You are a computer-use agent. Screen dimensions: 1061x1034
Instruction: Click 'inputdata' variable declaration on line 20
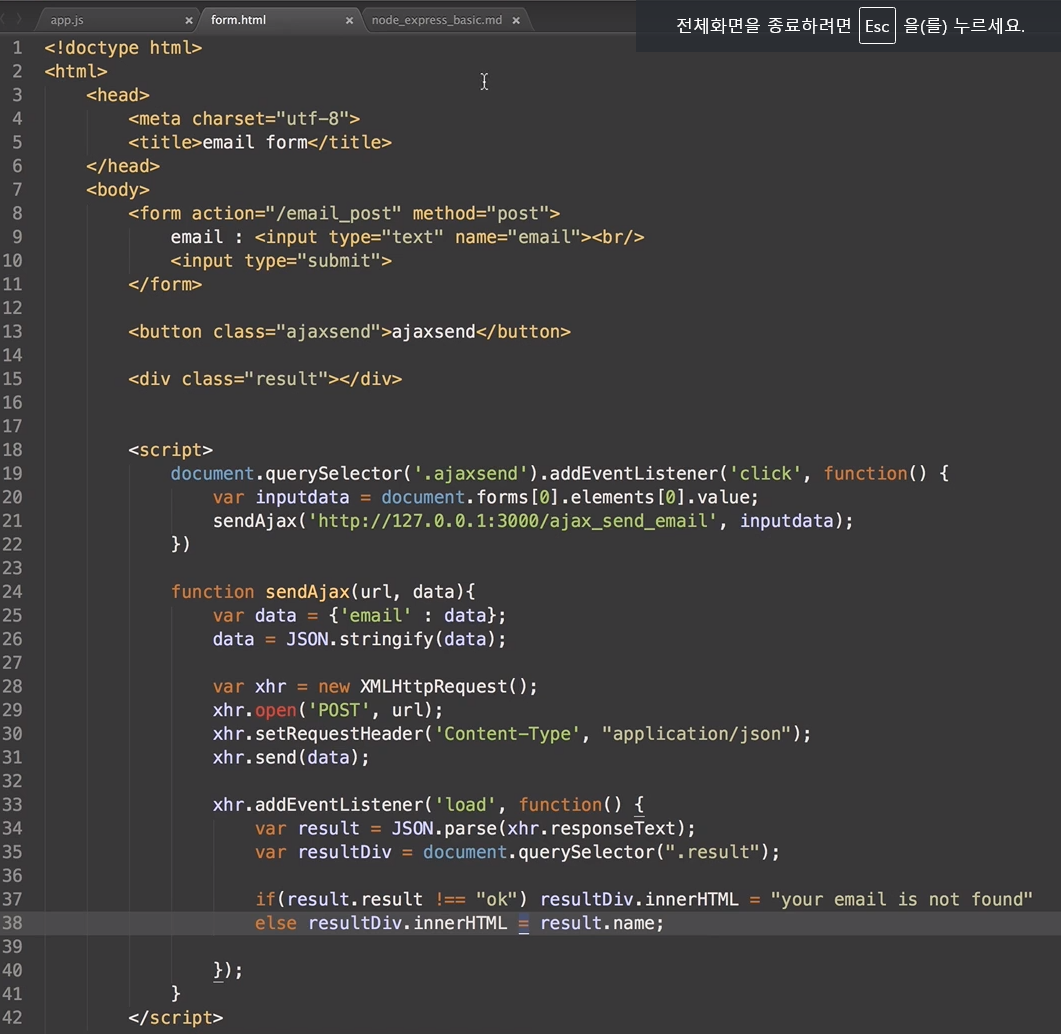click(x=302, y=497)
